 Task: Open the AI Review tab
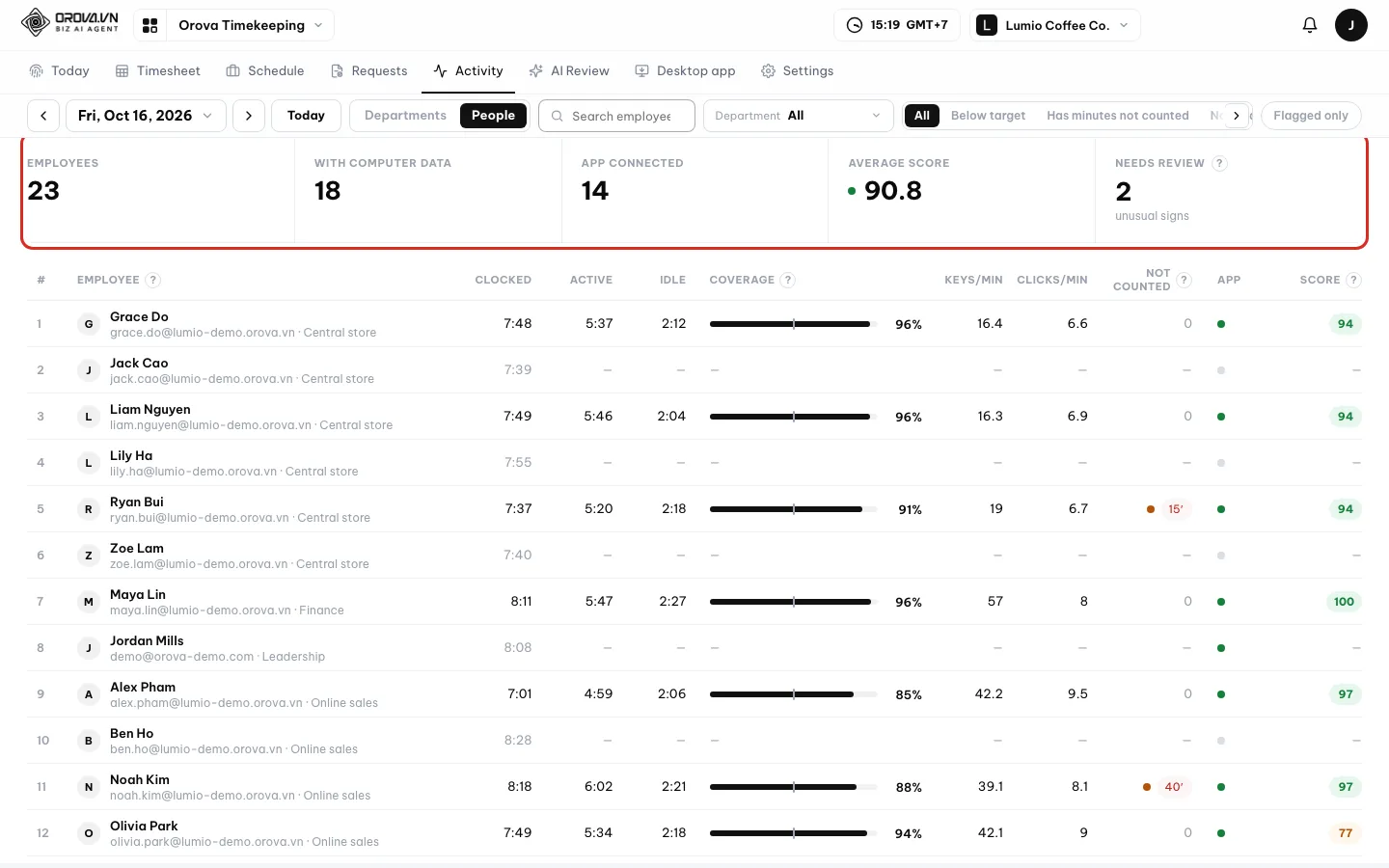coord(569,71)
